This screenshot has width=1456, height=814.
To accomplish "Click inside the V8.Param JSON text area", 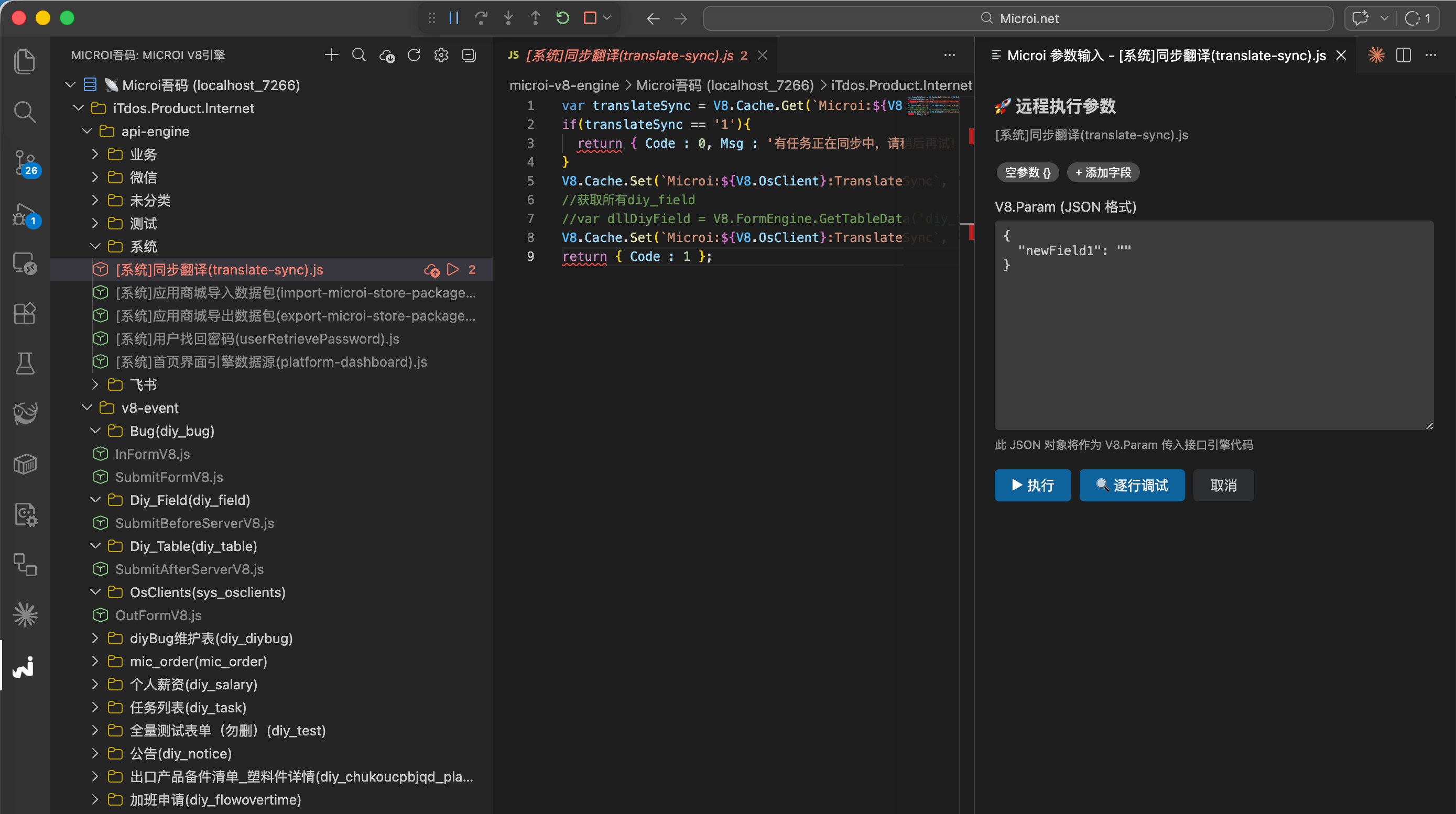I will coord(1213,339).
